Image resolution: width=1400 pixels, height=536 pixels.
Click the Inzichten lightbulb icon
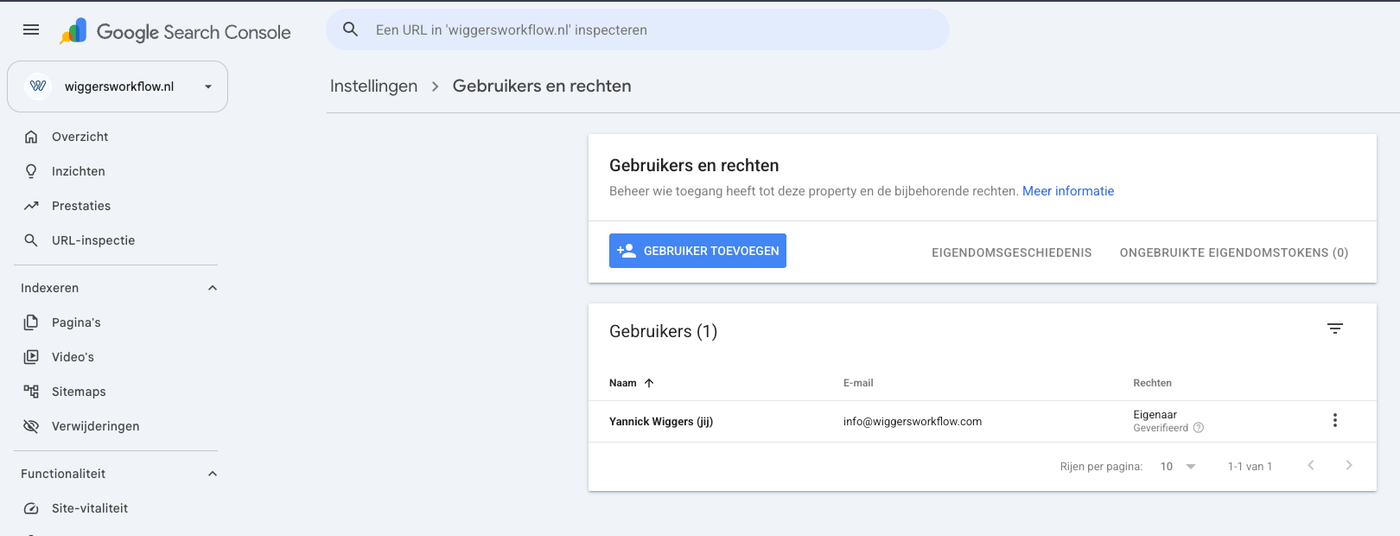click(x=31, y=171)
